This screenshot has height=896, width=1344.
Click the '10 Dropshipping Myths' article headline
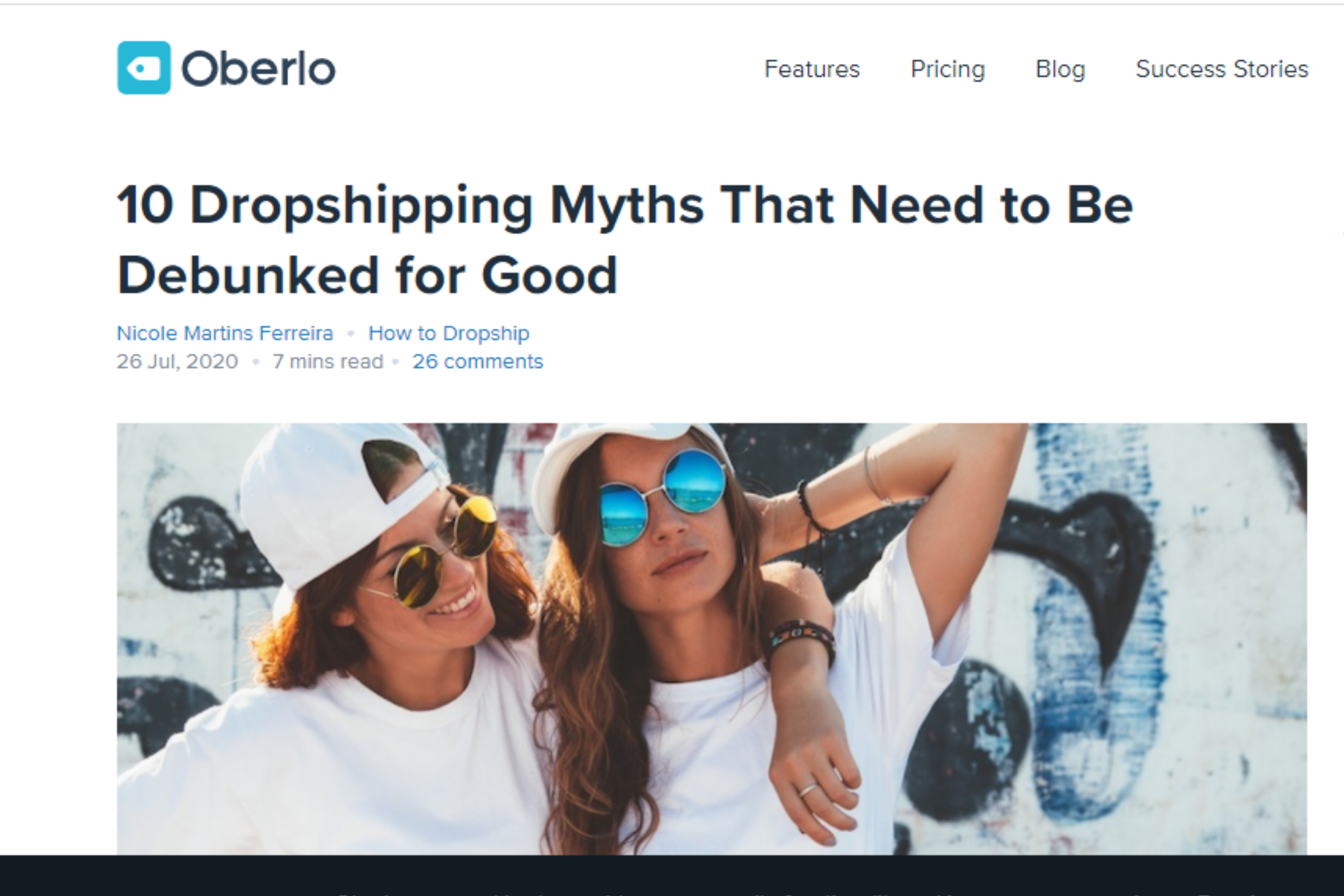point(625,239)
